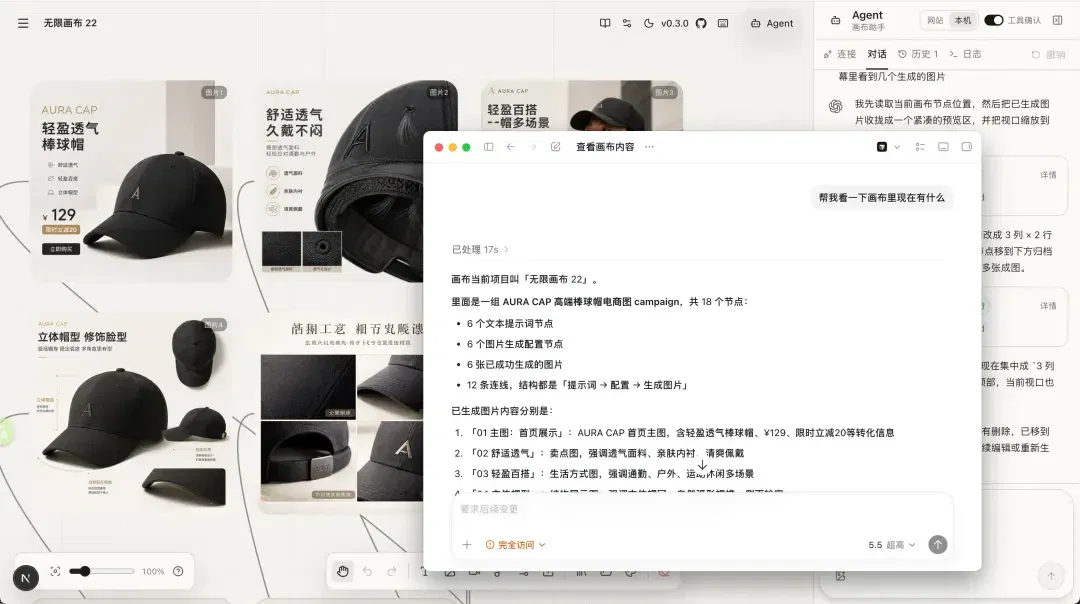Select 图片1 AURA CAP 轻盈透气 thumbnail
1080x604 pixels.
(x=132, y=180)
